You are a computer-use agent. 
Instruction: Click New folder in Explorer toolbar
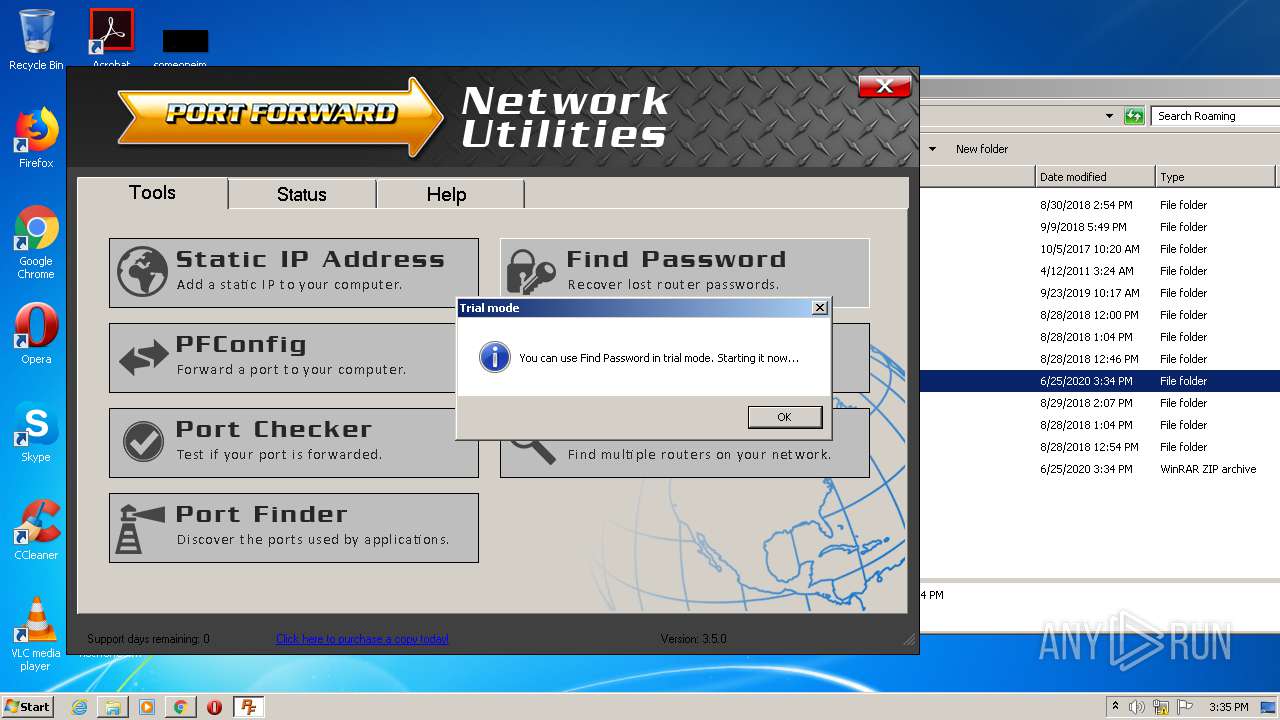981,149
